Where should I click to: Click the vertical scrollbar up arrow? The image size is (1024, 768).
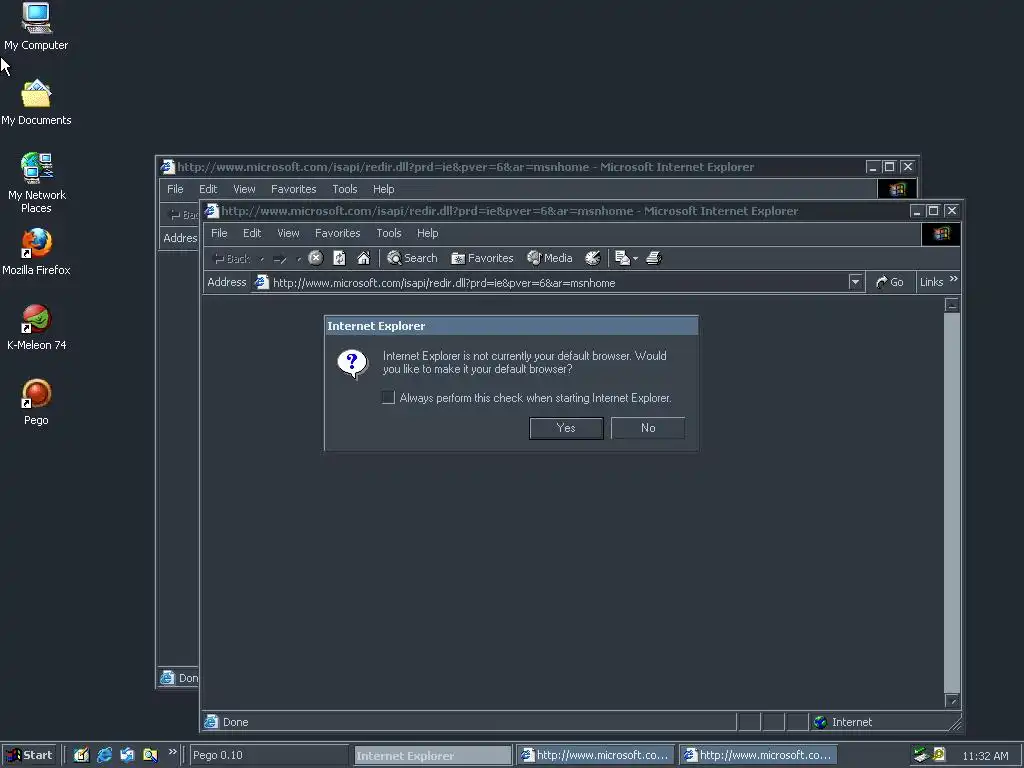point(952,305)
